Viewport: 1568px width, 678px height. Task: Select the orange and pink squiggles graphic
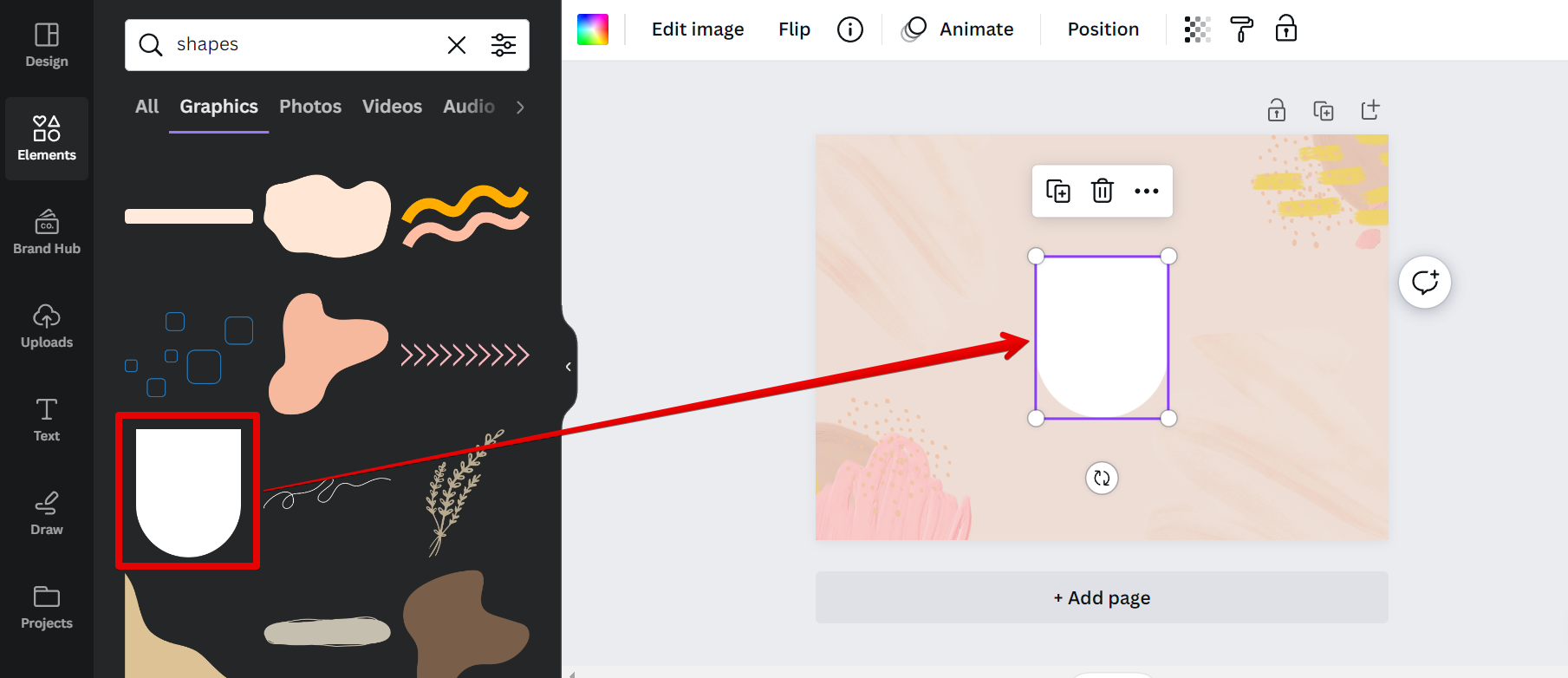465,216
